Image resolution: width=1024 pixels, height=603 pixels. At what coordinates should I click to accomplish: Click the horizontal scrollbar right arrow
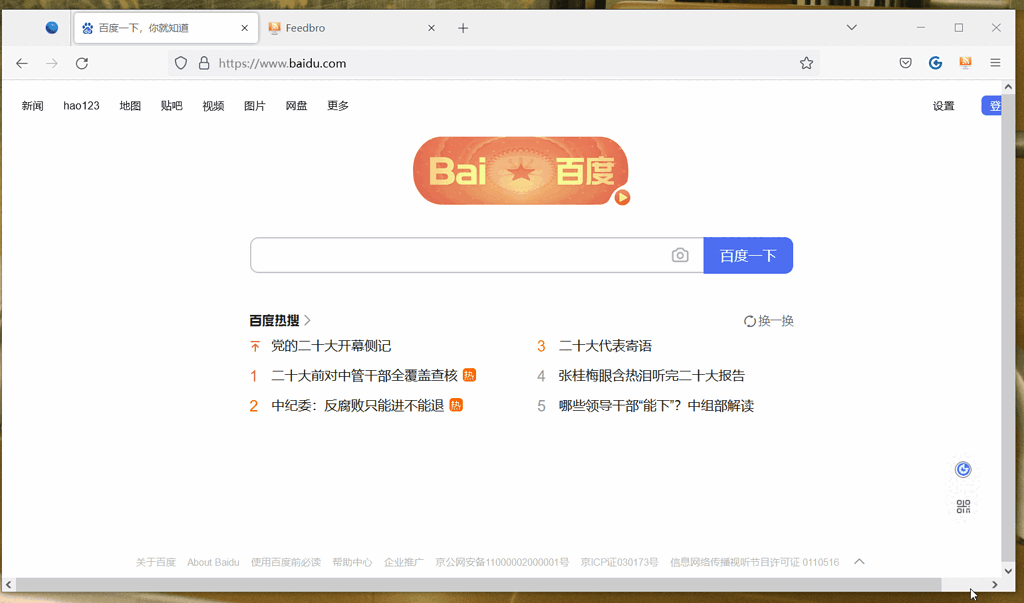[x=995, y=585]
